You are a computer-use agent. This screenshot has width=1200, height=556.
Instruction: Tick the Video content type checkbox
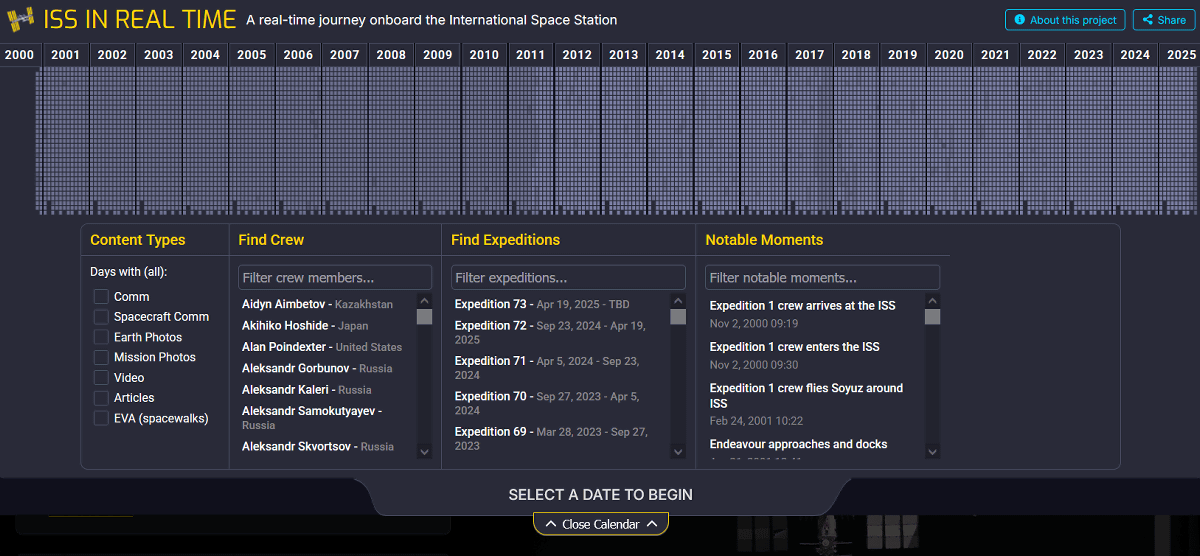click(101, 378)
